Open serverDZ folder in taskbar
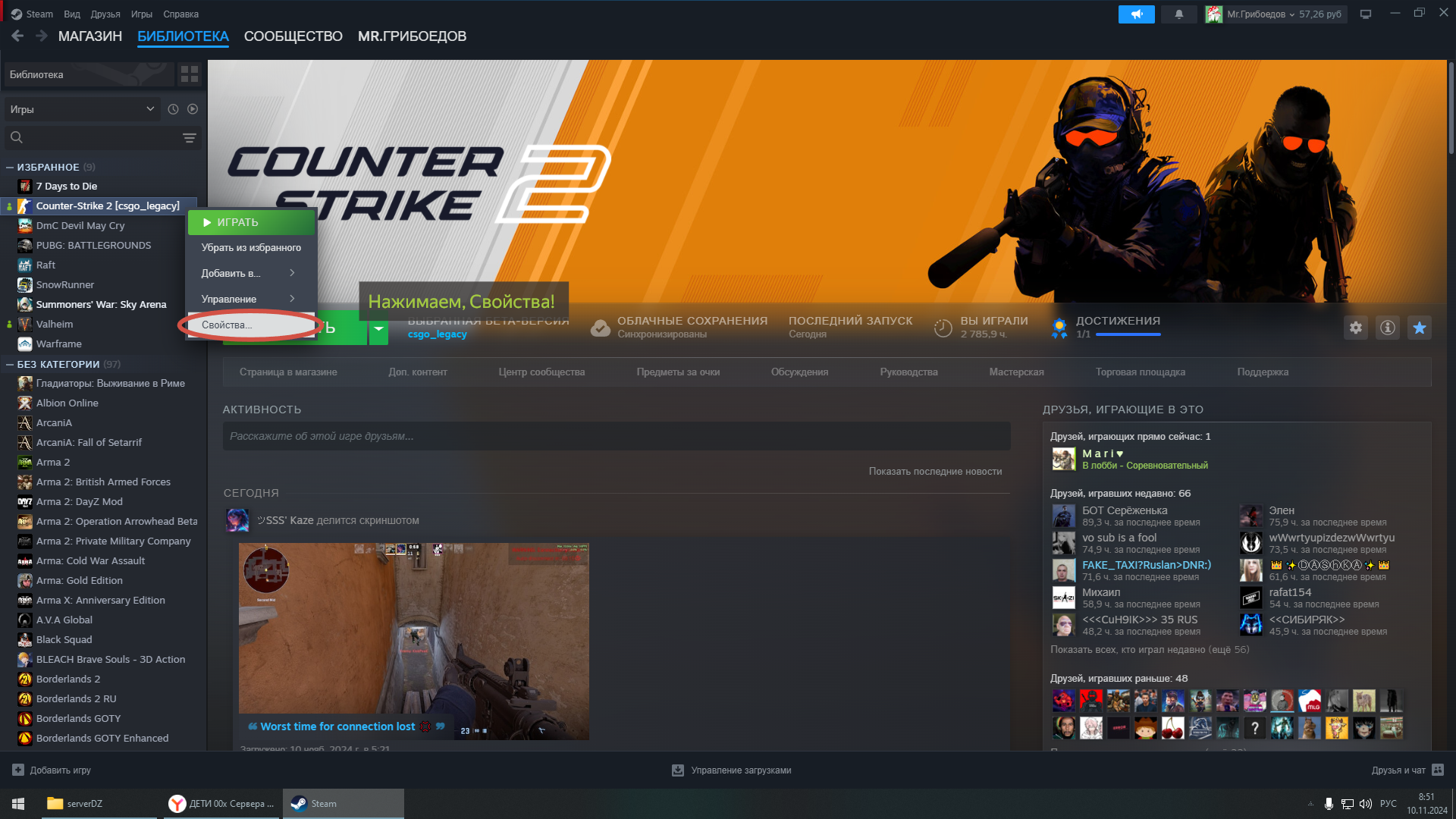Viewport: 1456px width, 819px height. (99, 804)
